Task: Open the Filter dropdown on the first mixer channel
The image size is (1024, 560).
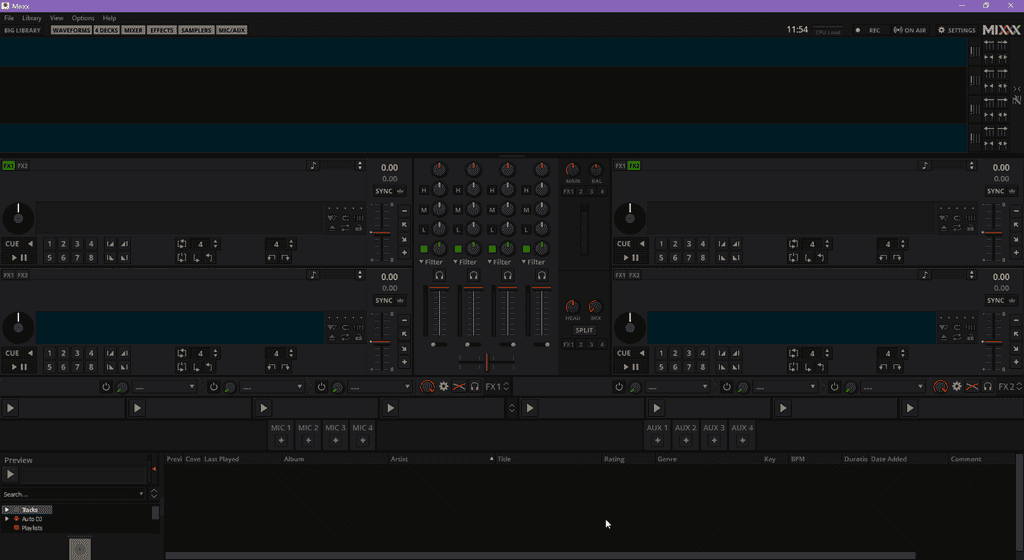Action: [x=431, y=262]
